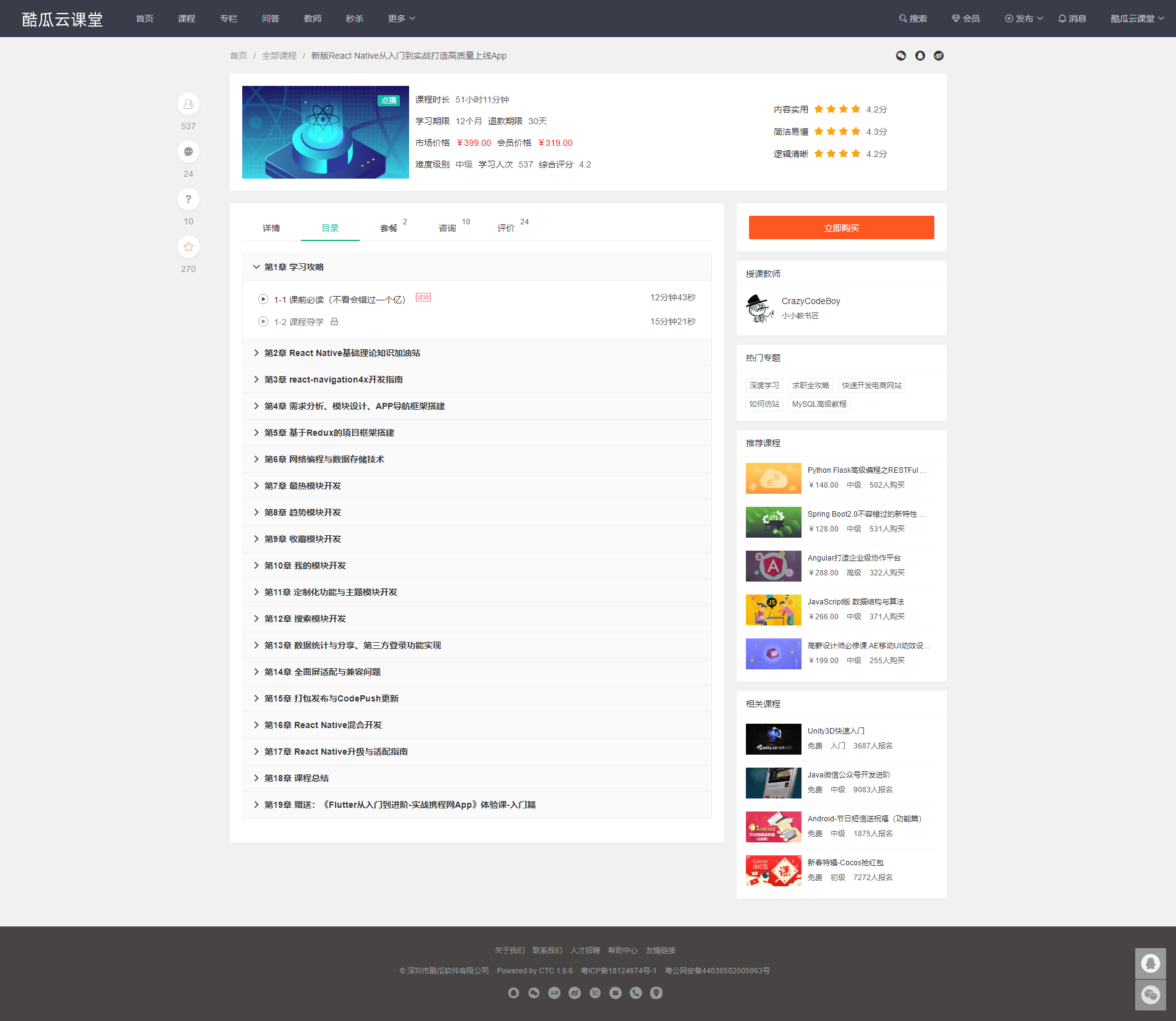Expand 第2章 React Native基础理论知识加油站
The width and height of the screenshot is (1176, 1021).
[477, 353]
